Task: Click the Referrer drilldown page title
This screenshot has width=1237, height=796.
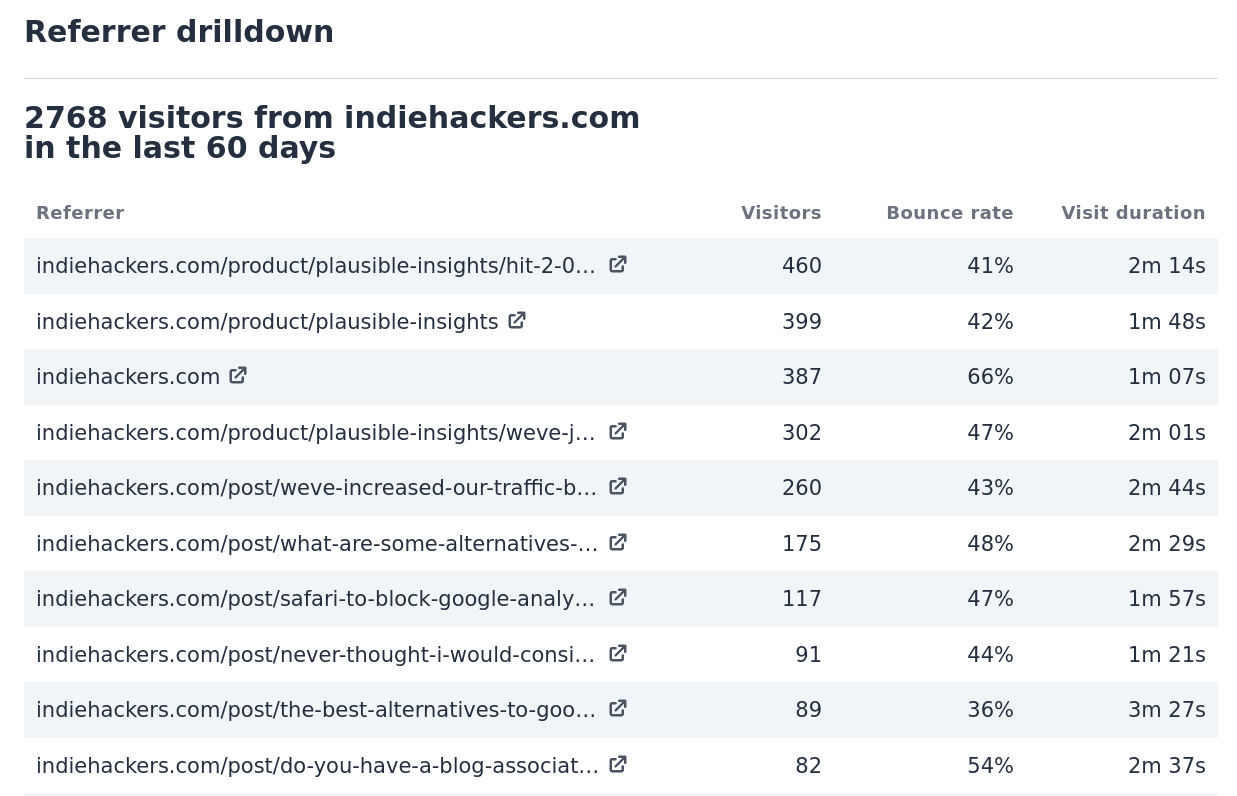Action: (x=178, y=31)
